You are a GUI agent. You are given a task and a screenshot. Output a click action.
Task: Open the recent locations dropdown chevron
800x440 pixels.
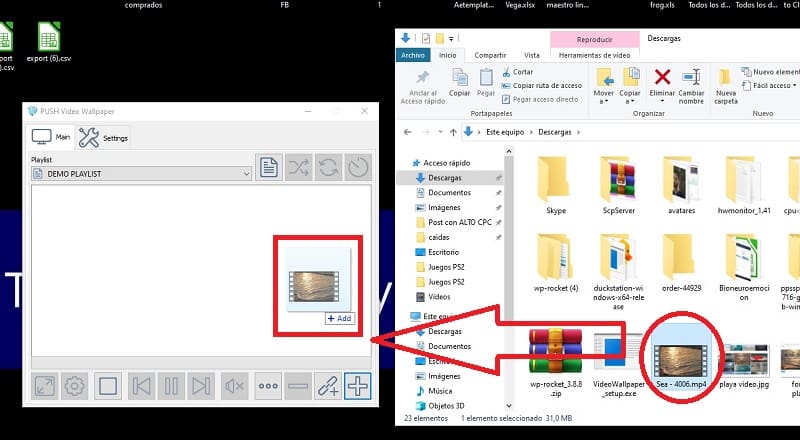tap(441, 132)
